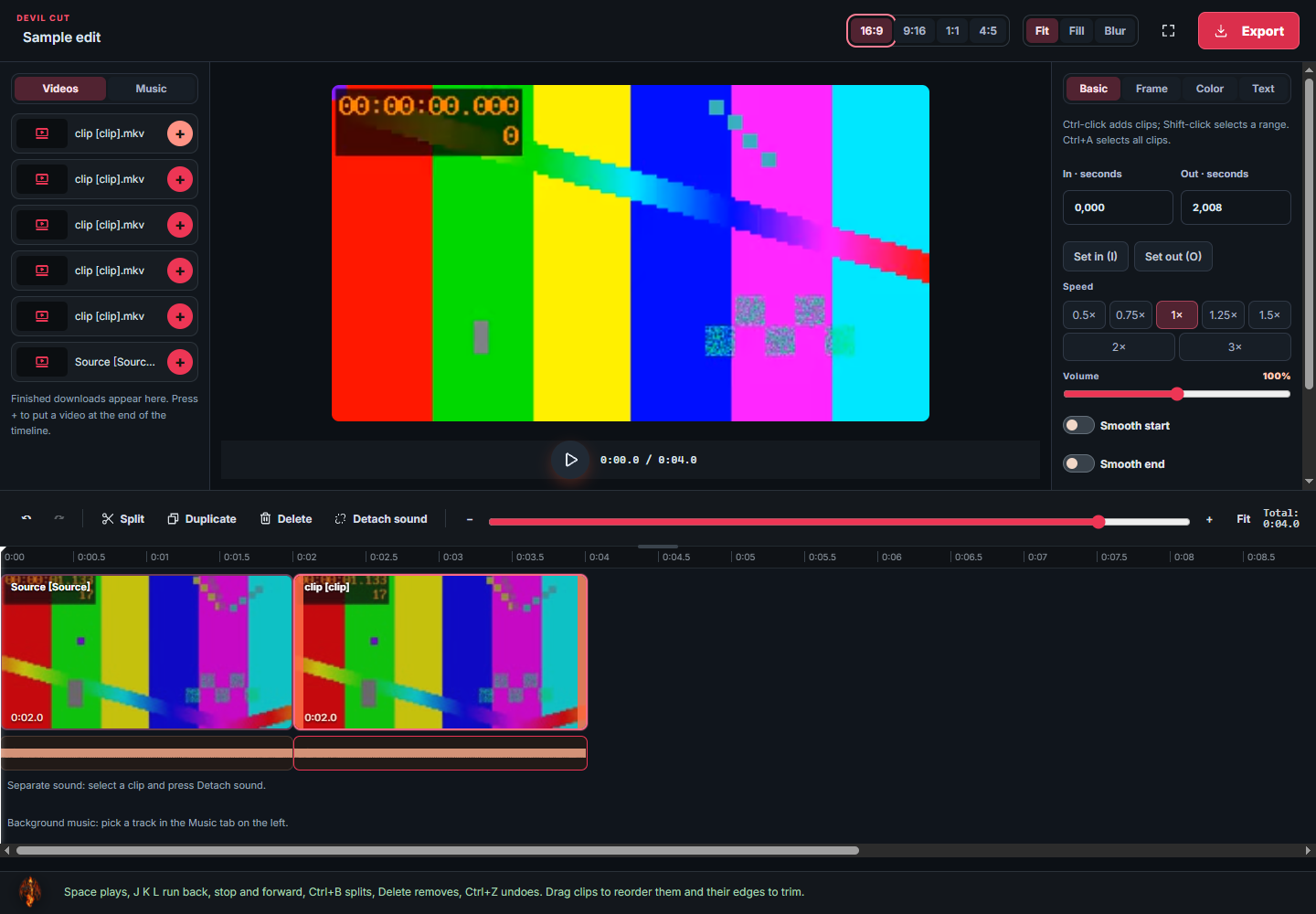Adjust the Volume slider handle
Viewport: 1316px width, 914px height.
point(1177,394)
